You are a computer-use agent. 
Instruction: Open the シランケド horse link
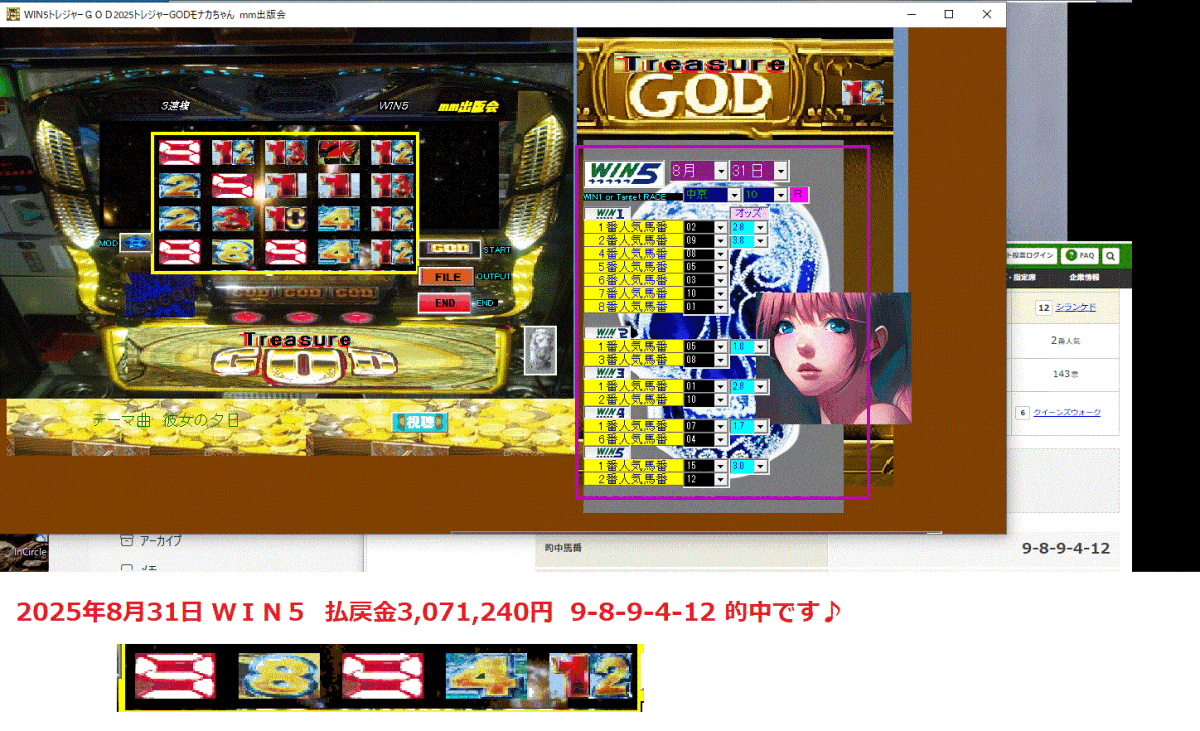click(x=1075, y=307)
